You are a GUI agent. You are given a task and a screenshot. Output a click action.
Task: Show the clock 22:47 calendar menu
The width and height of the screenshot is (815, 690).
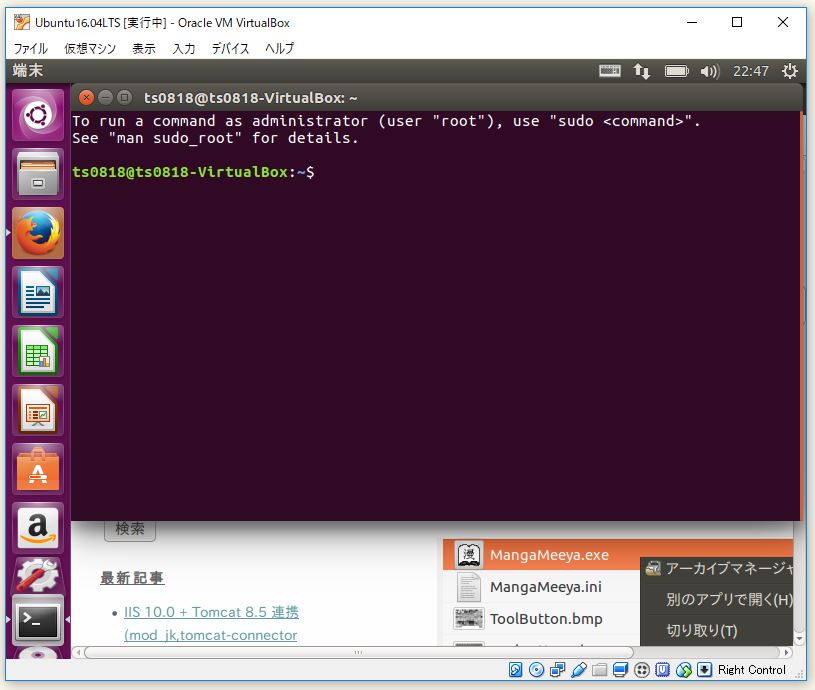coord(751,71)
